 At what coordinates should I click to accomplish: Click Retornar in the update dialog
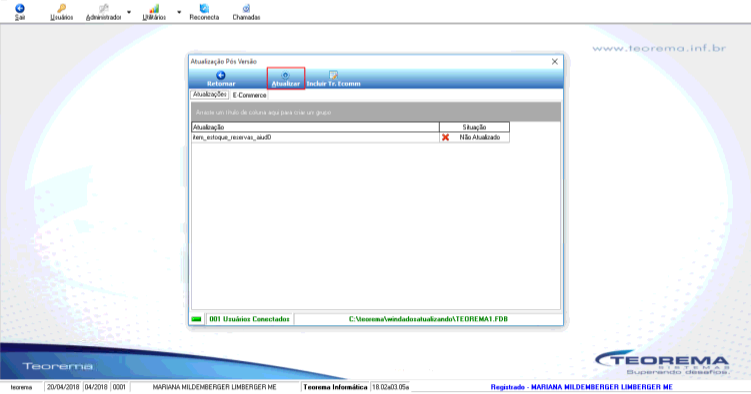pos(221,79)
